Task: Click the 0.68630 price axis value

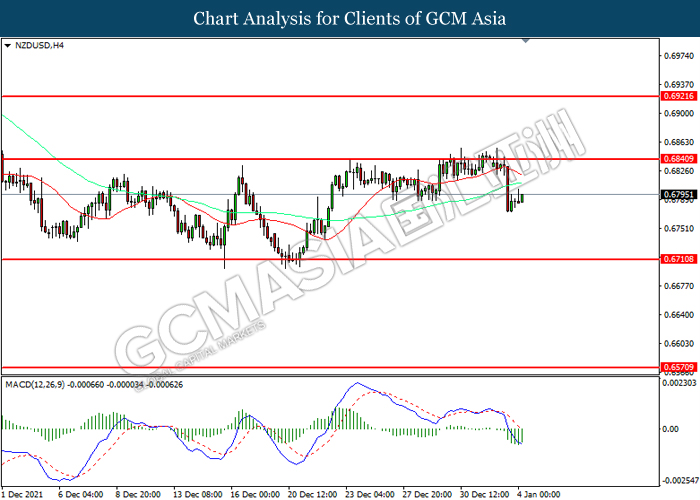Action: 679,142
